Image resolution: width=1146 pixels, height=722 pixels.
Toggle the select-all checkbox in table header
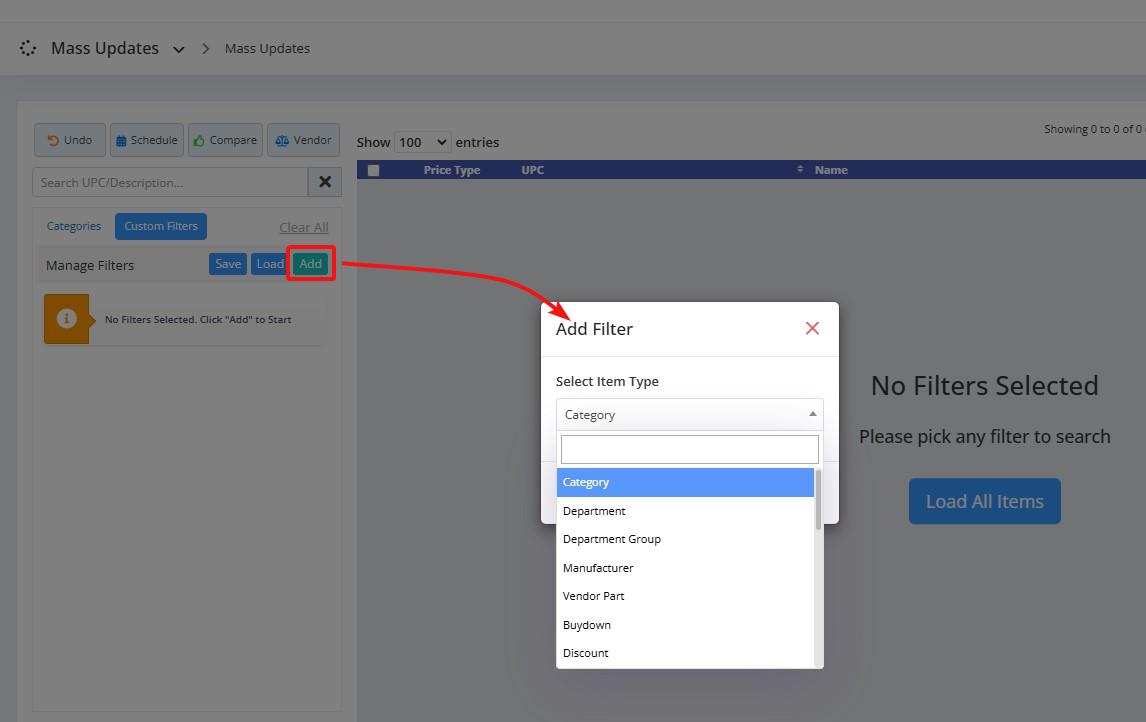pos(373,170)
